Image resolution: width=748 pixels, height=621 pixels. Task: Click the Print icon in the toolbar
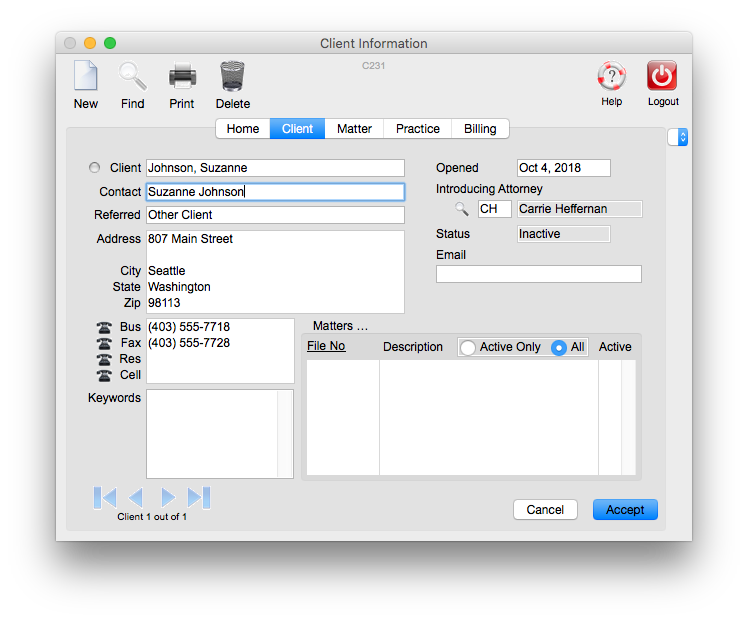click(x=182, y=77)
